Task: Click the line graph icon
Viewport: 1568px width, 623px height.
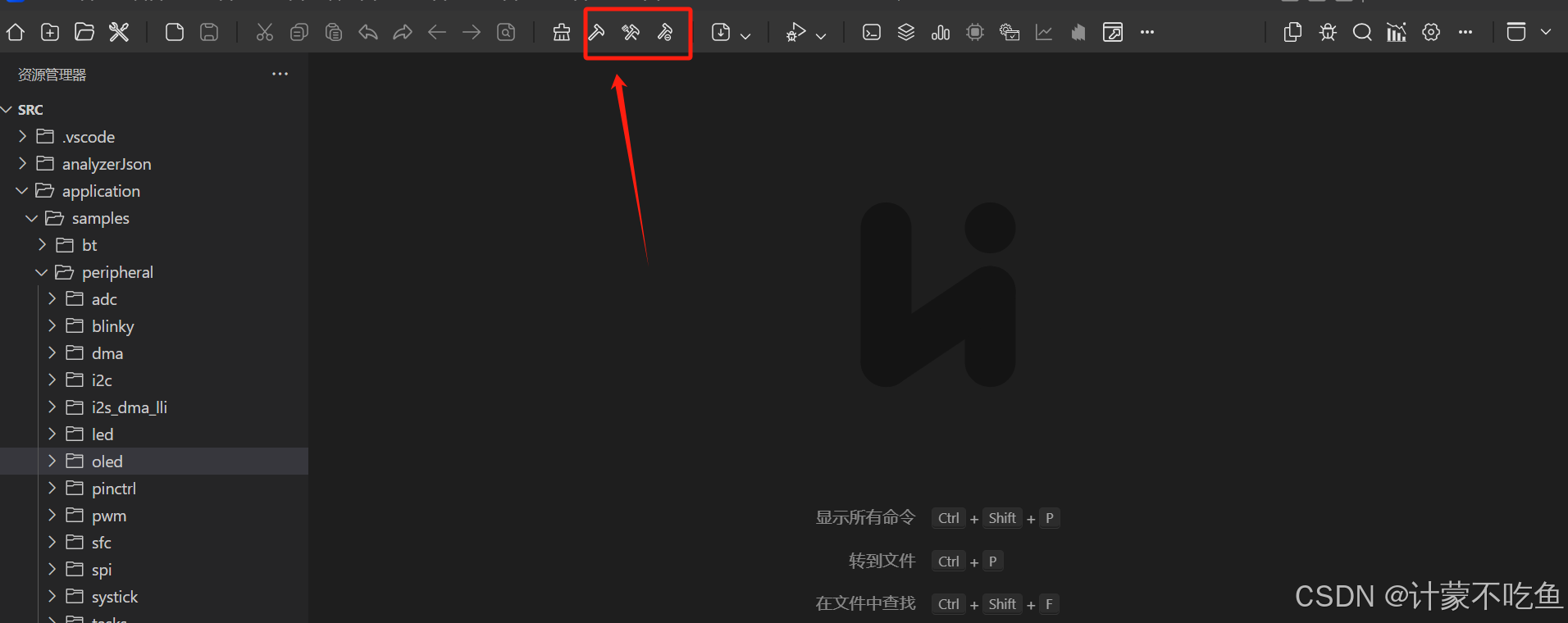Action: tap(1044, 32)
